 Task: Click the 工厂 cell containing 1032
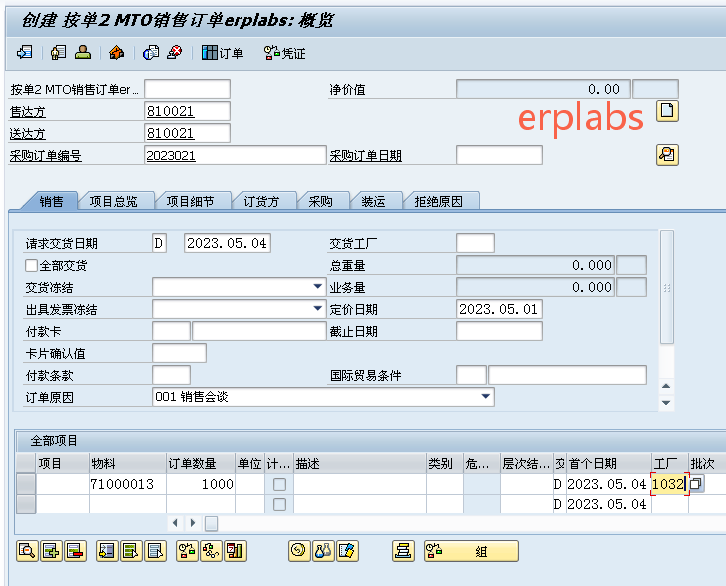pyautogui.click(x=670, y=484)
